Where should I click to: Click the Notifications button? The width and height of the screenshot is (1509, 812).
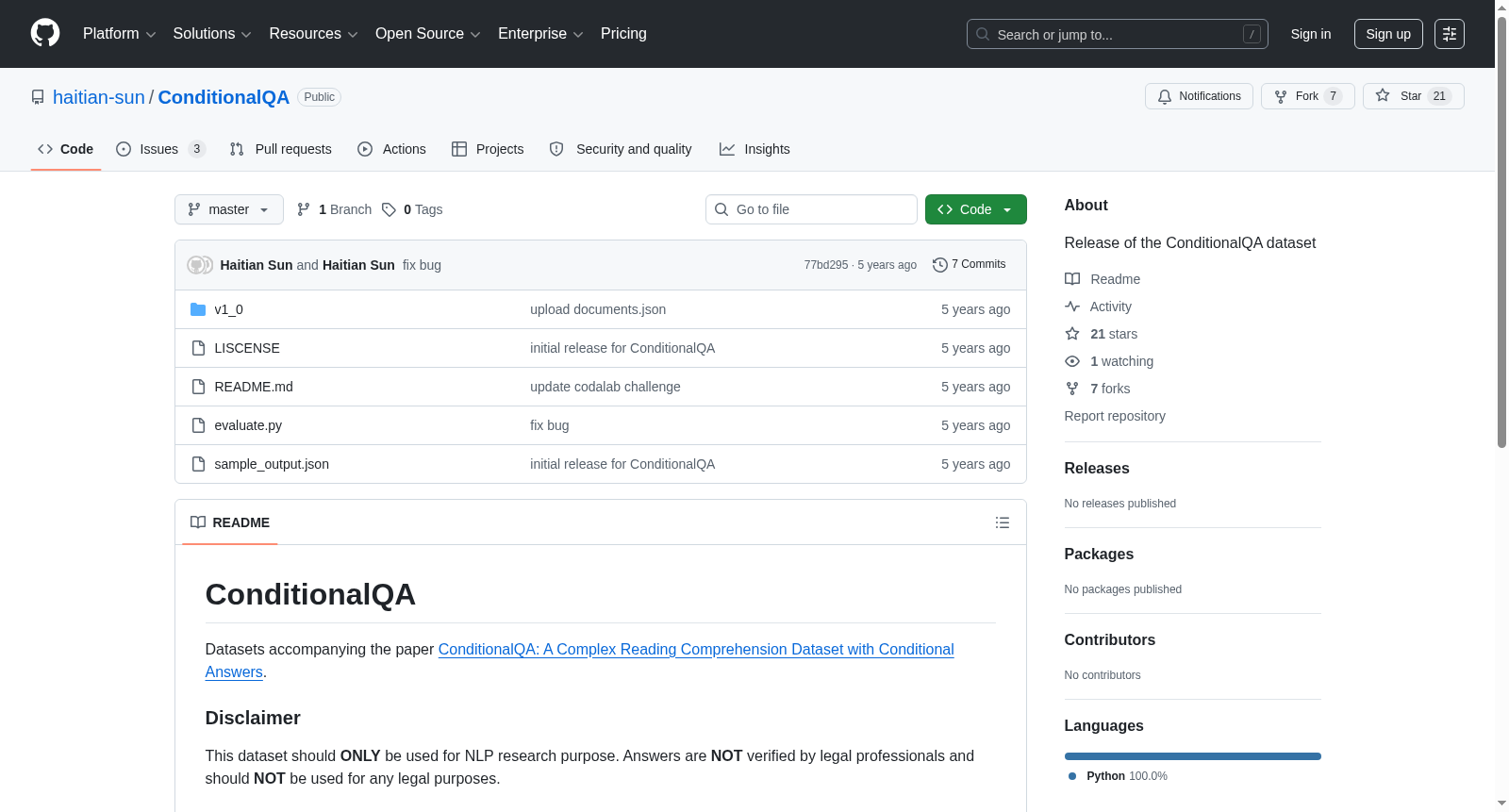coord(1199,96)
